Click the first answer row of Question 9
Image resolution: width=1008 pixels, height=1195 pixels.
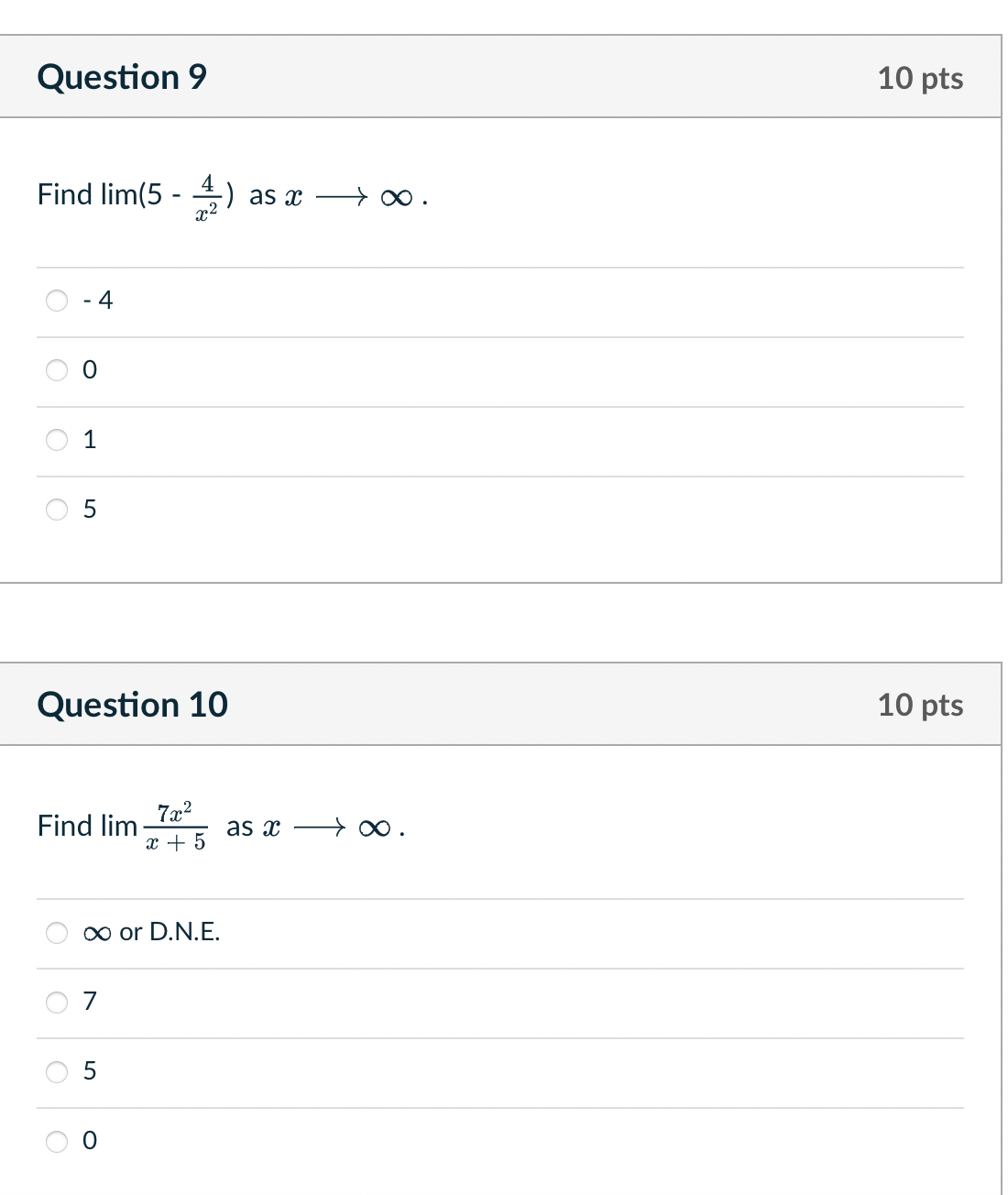pos(367,300)
